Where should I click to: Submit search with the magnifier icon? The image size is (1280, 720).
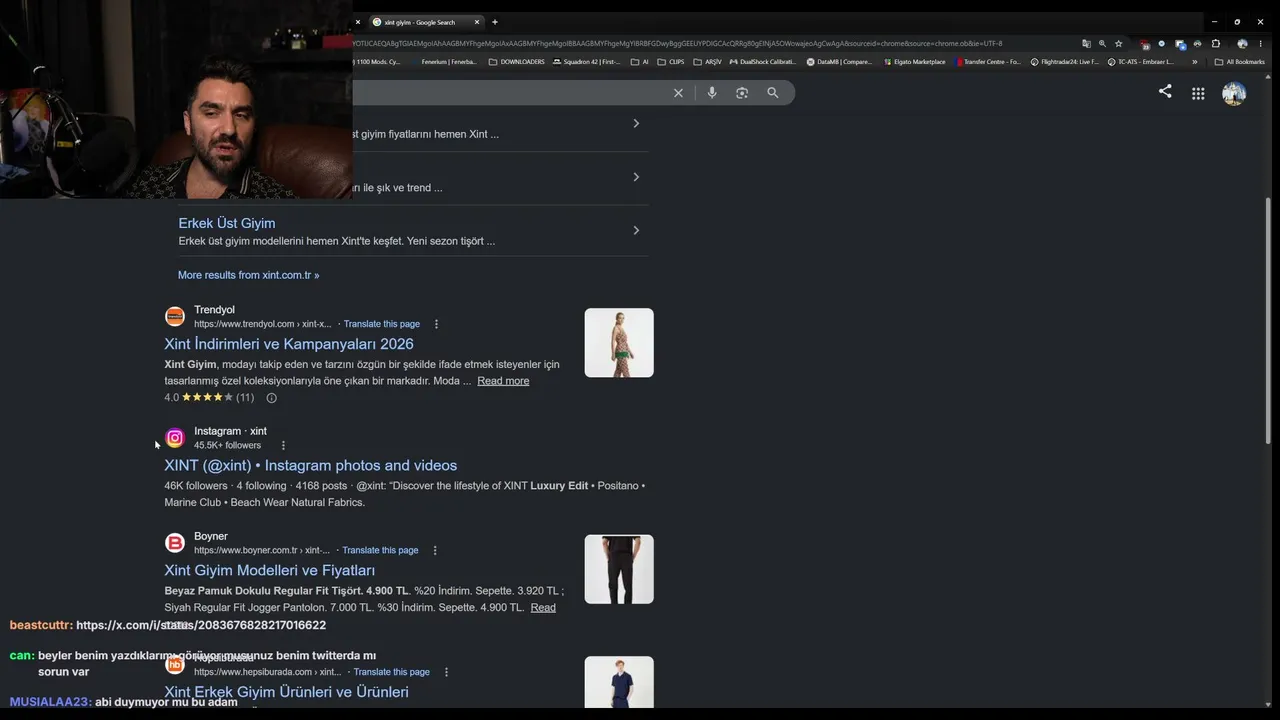773,93
